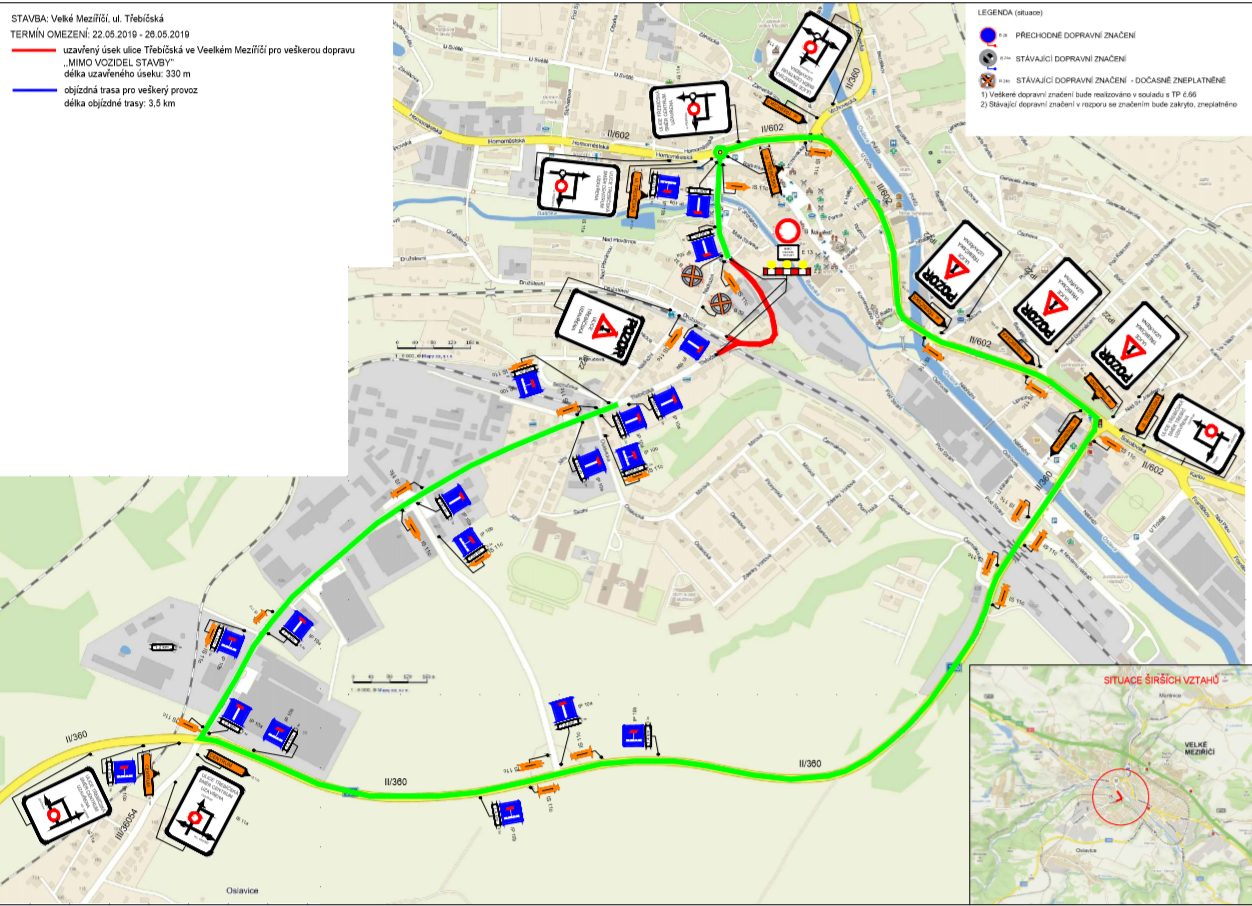Click the 'STAVBA: Velké Meziříčí, ul. Třebíčská' title
The image size is (1252, 906).
point(88,18)
